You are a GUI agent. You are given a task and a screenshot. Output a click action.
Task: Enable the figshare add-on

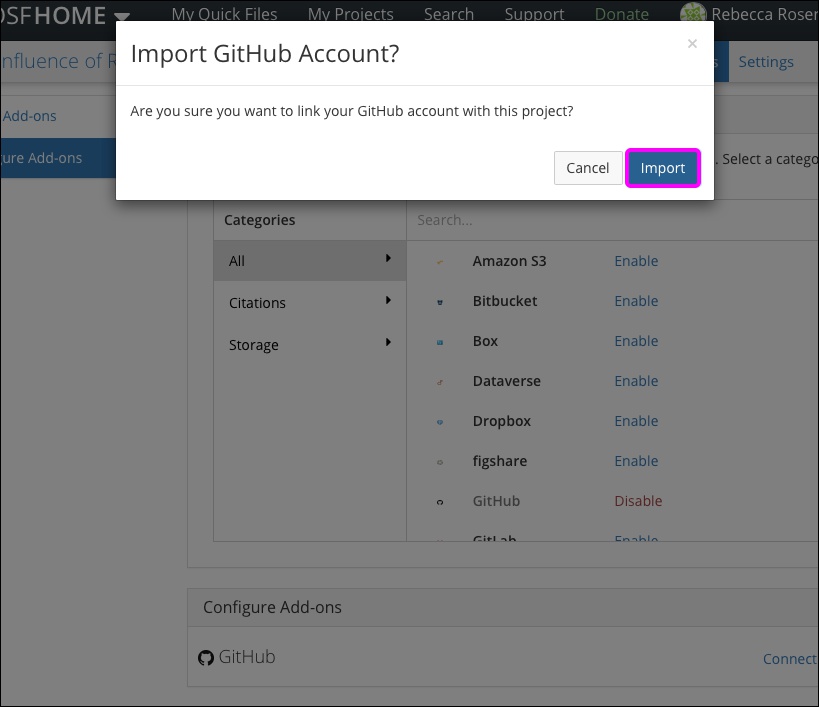[x=636, y=461]
